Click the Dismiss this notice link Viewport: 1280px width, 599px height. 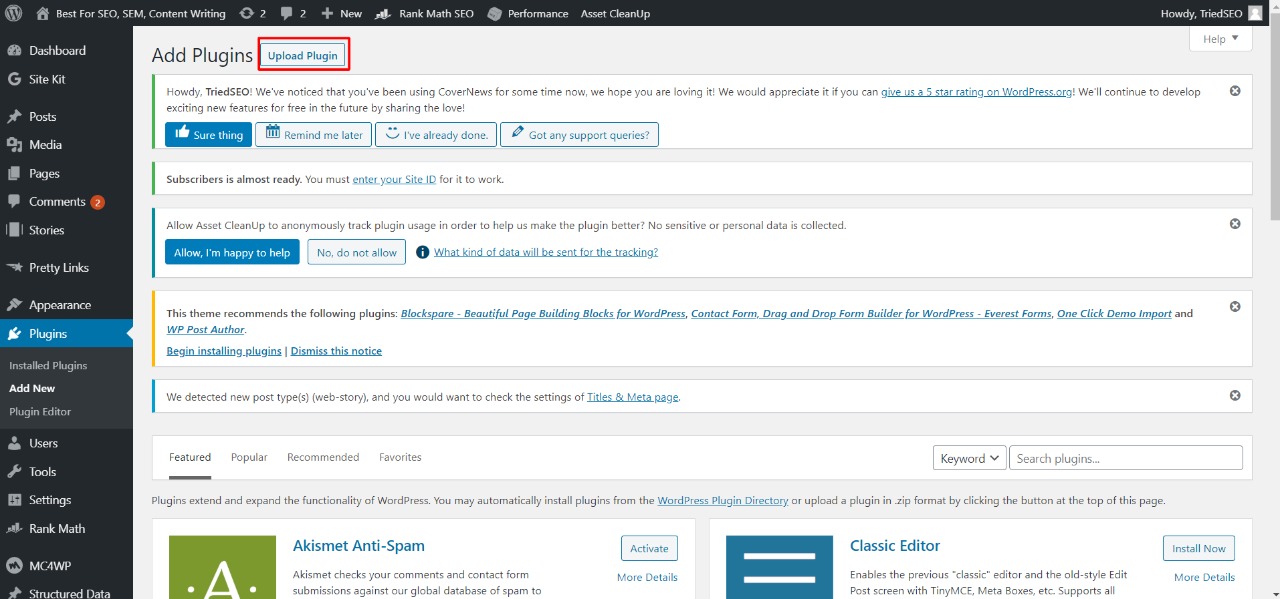click(336, 351)
